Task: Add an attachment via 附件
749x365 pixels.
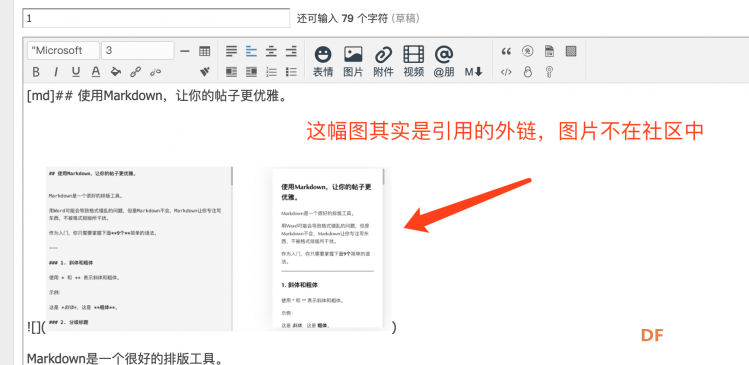Action: pos(383,61)
